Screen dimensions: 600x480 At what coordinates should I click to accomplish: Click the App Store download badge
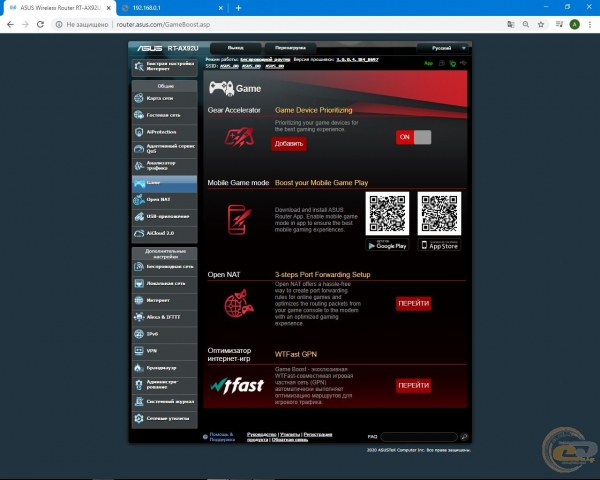[439, 245]
